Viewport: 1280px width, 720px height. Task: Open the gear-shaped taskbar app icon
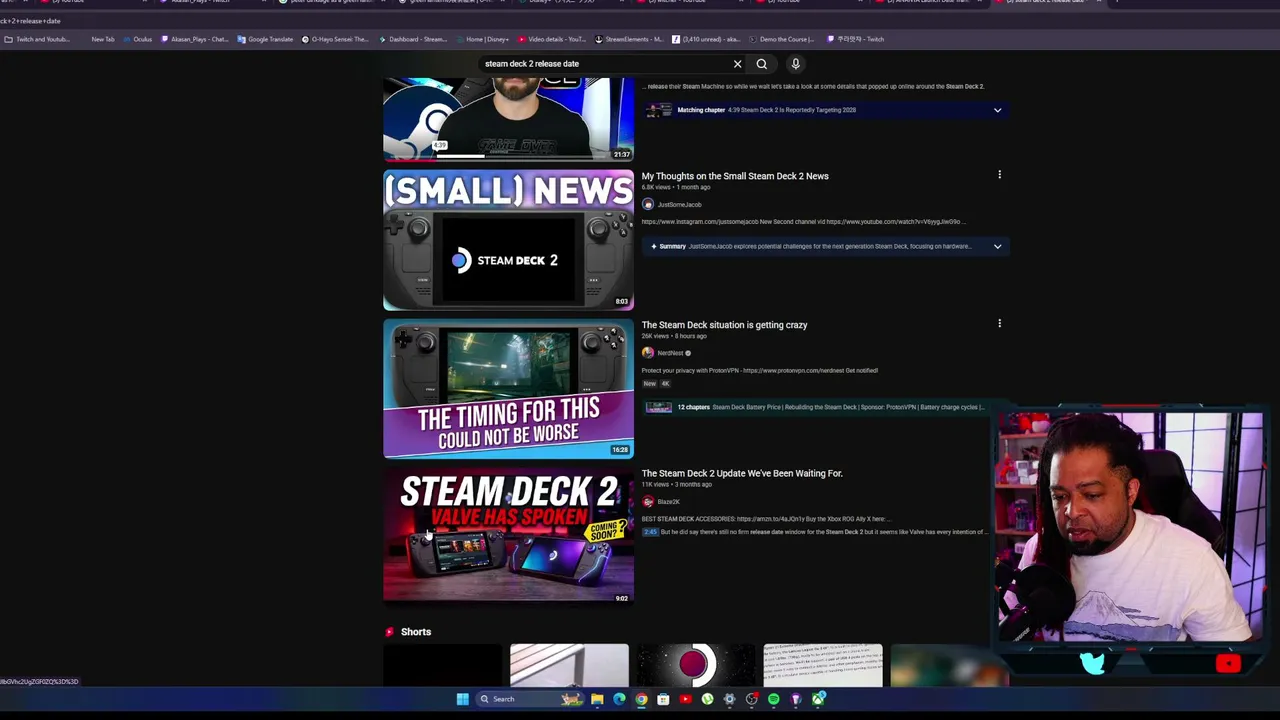[x=729, y=699]
